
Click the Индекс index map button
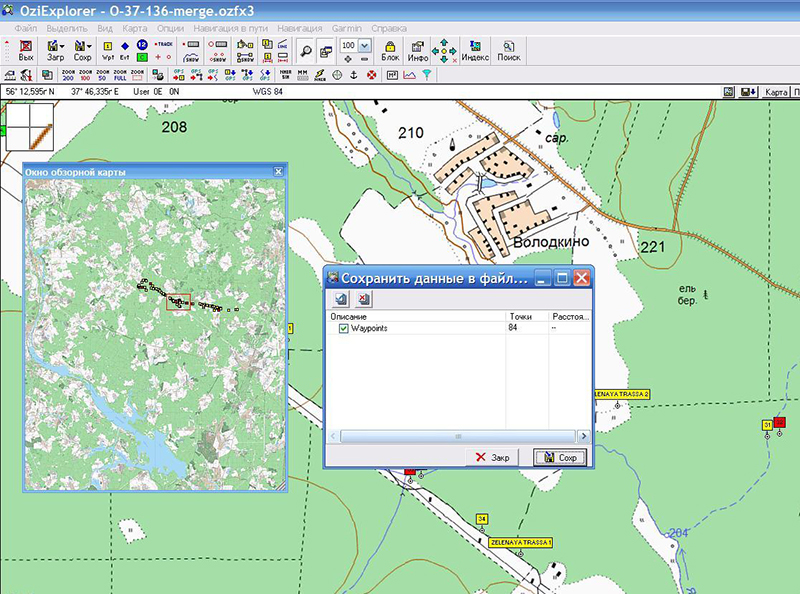(475, 51)
